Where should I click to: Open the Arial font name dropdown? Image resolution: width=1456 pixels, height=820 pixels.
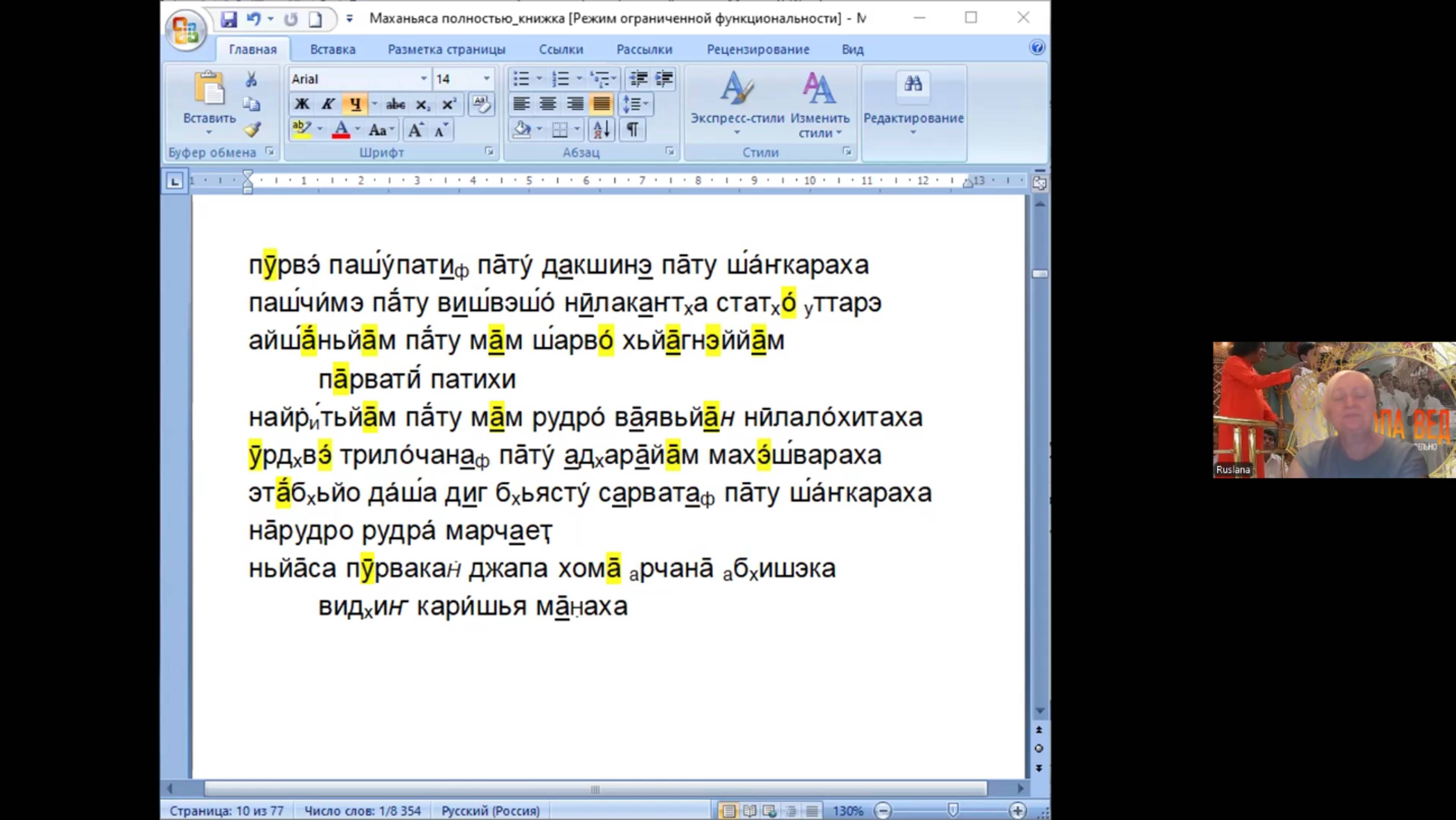coord(423,79)
